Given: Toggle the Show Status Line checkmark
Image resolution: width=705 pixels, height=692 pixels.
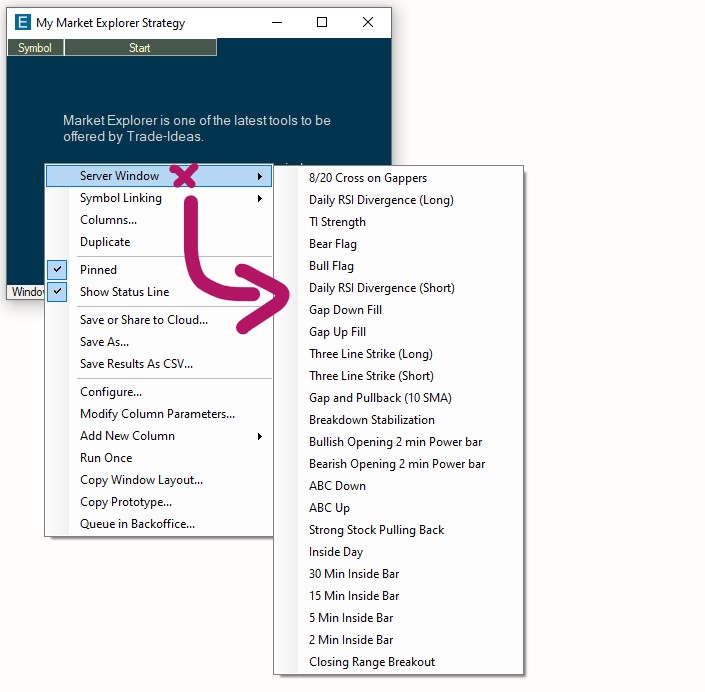Looking at the screenshot, I should point(57,292).
